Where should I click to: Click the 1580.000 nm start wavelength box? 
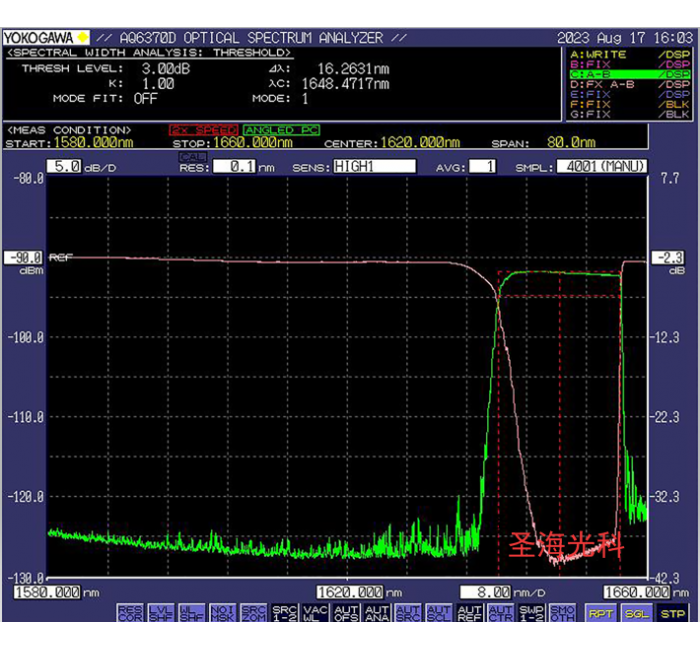coord(47,591)
